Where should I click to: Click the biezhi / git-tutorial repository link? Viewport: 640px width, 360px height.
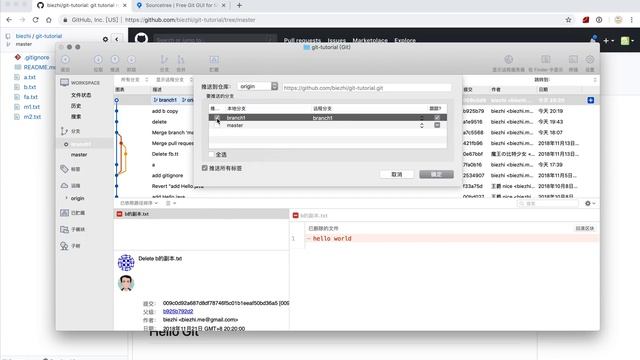pyautogui.click(x=39, y=36)
